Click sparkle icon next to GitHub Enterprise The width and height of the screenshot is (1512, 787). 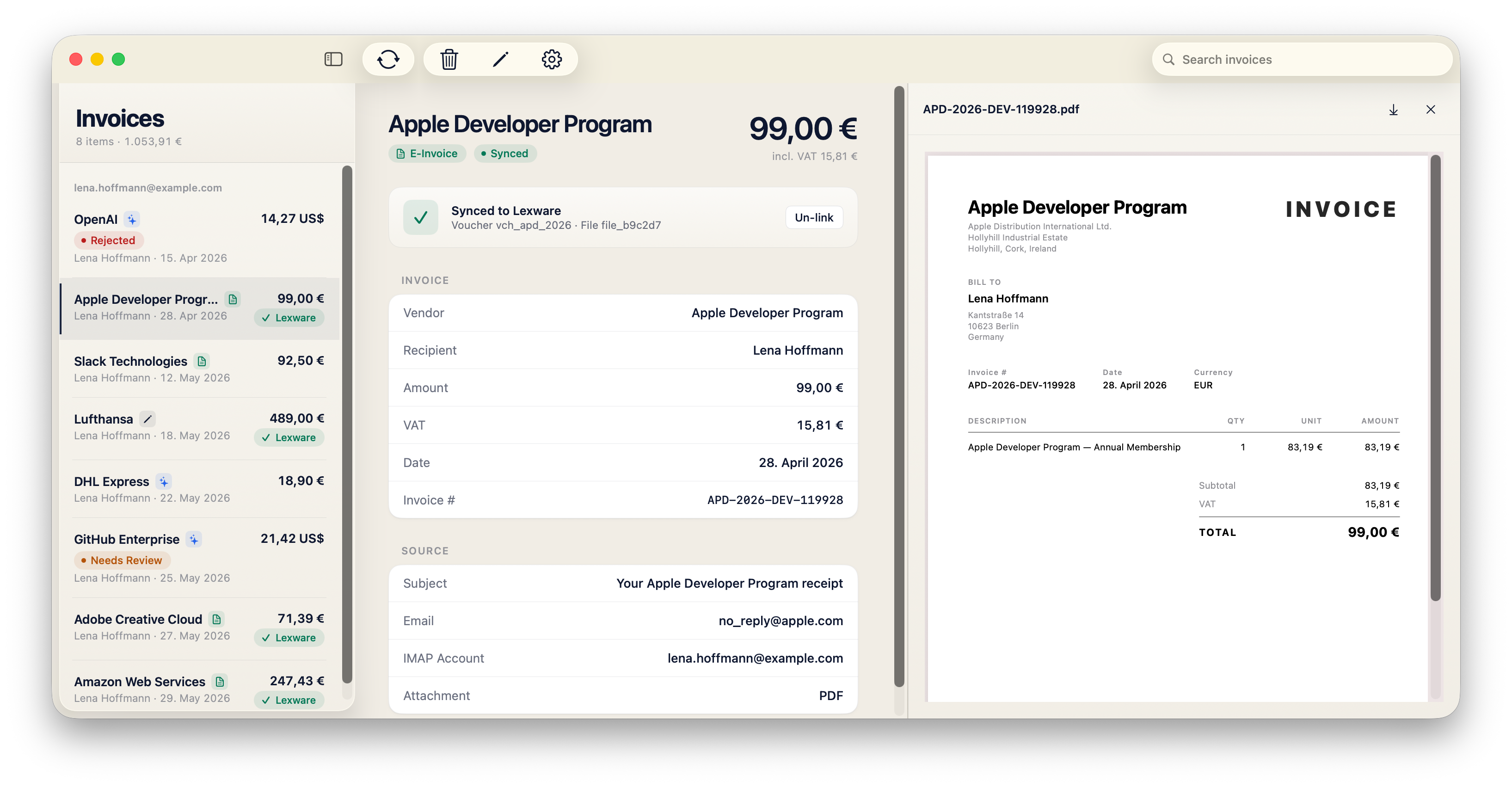tap(194, 539)
